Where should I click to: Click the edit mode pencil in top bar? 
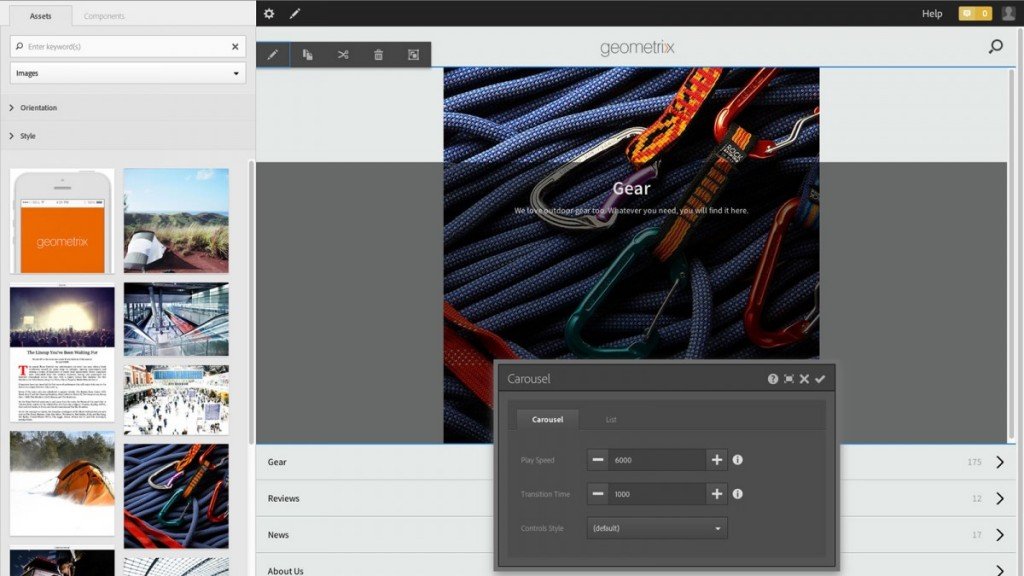click(x=295, y=13)
